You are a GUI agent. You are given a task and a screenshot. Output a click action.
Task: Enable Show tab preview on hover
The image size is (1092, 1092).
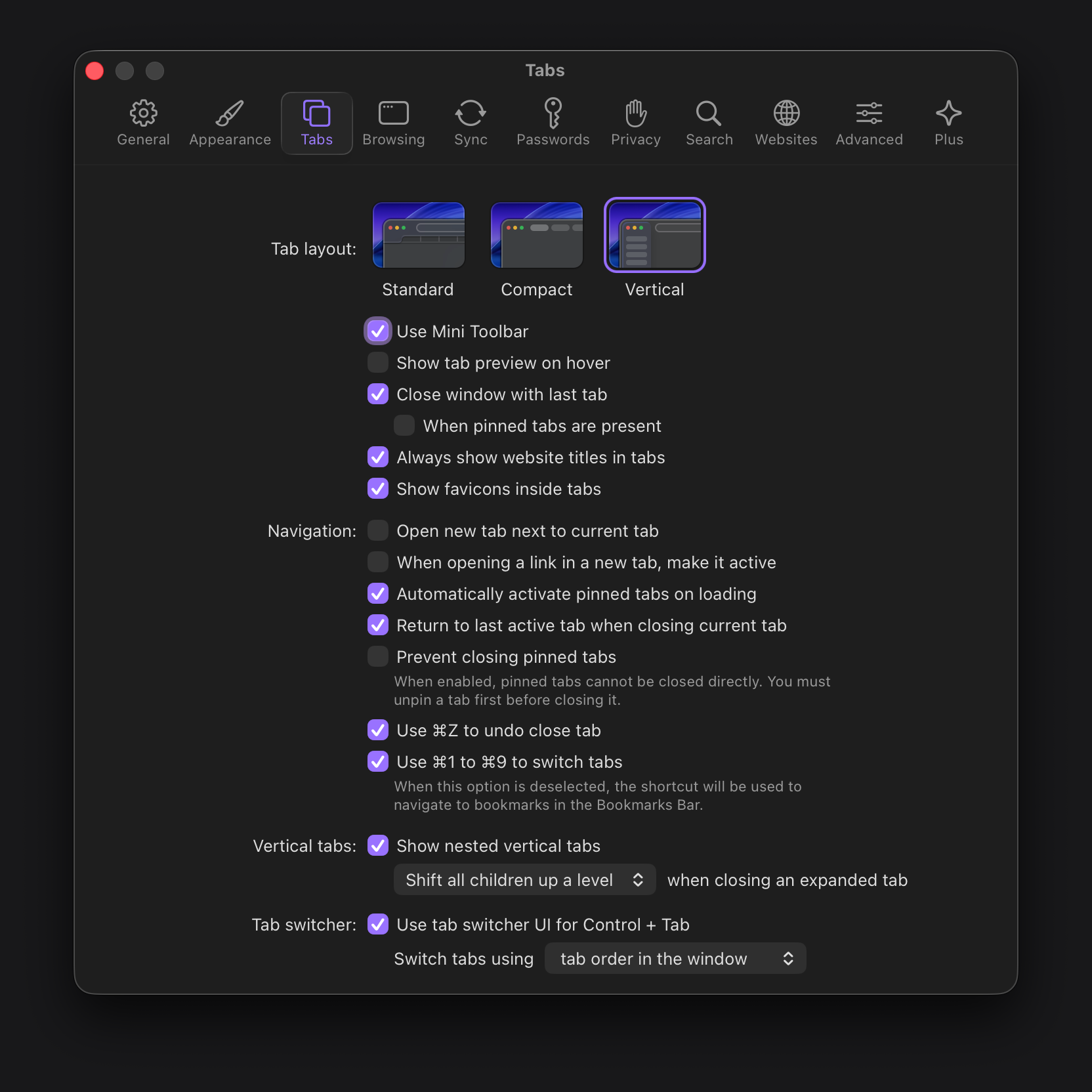pyautogui.click(x=378, y=363)
